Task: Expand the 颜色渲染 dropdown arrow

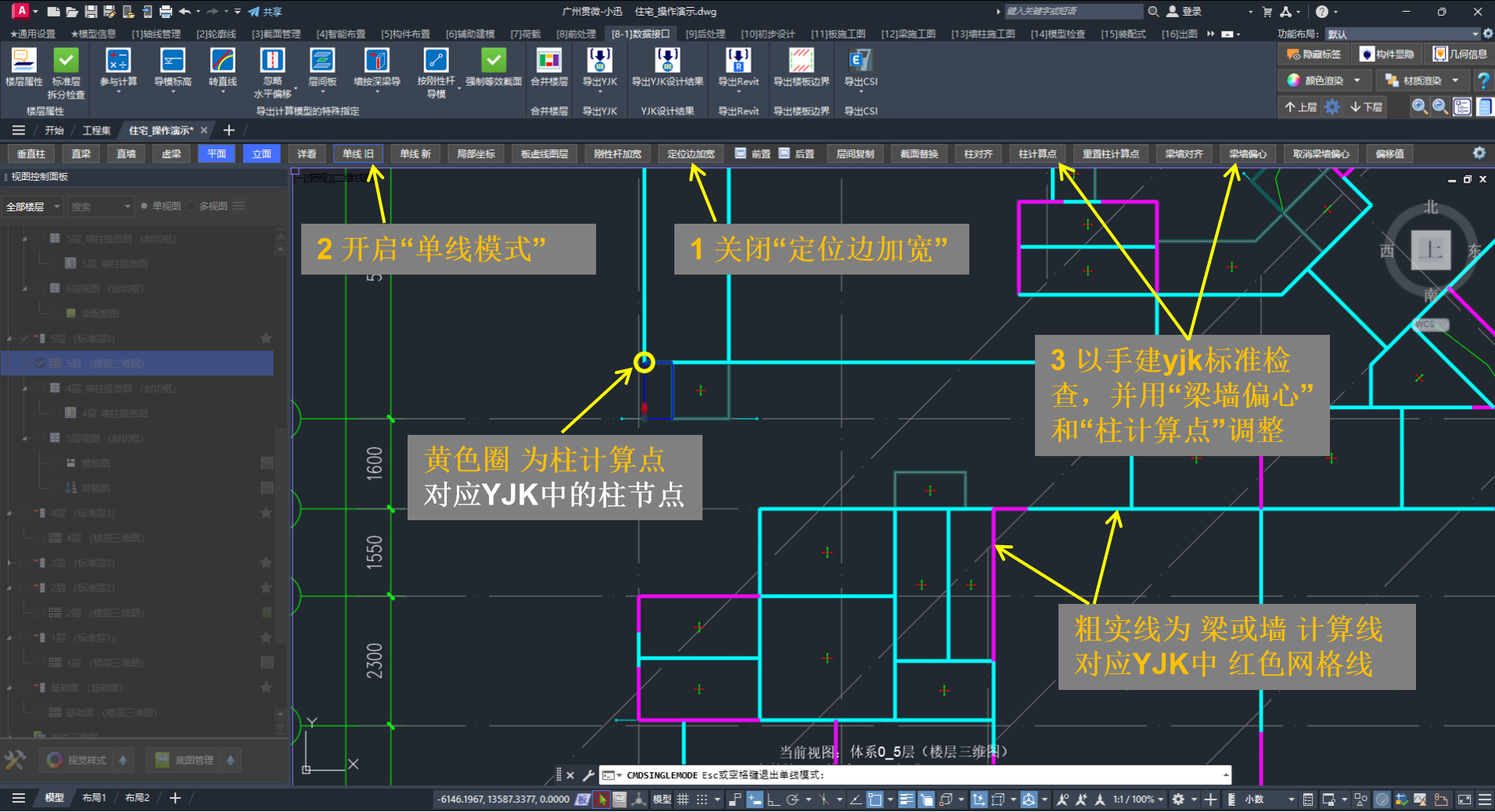Action: pos(1357,81)
